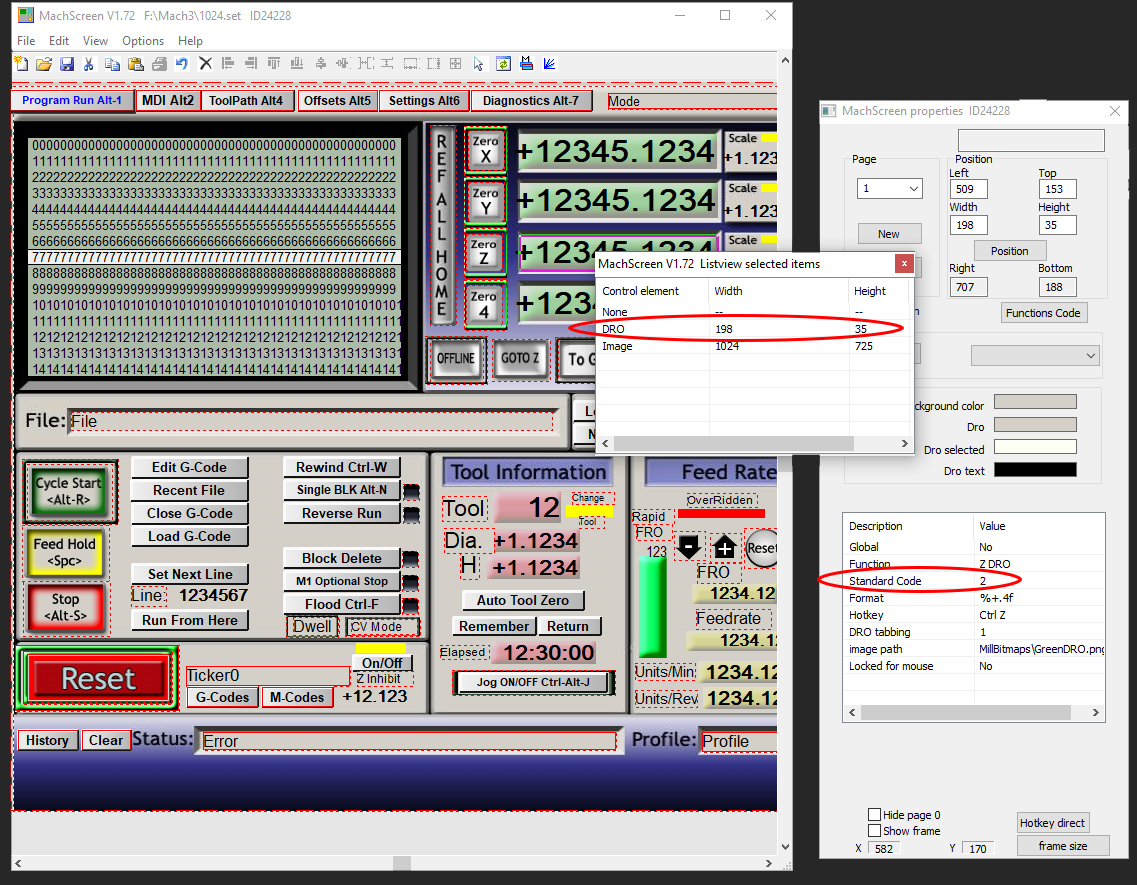This screenshot has width=1137, height=885.
Task: Click the Space evenly horizontally icon
Action: tap(365, 64)
